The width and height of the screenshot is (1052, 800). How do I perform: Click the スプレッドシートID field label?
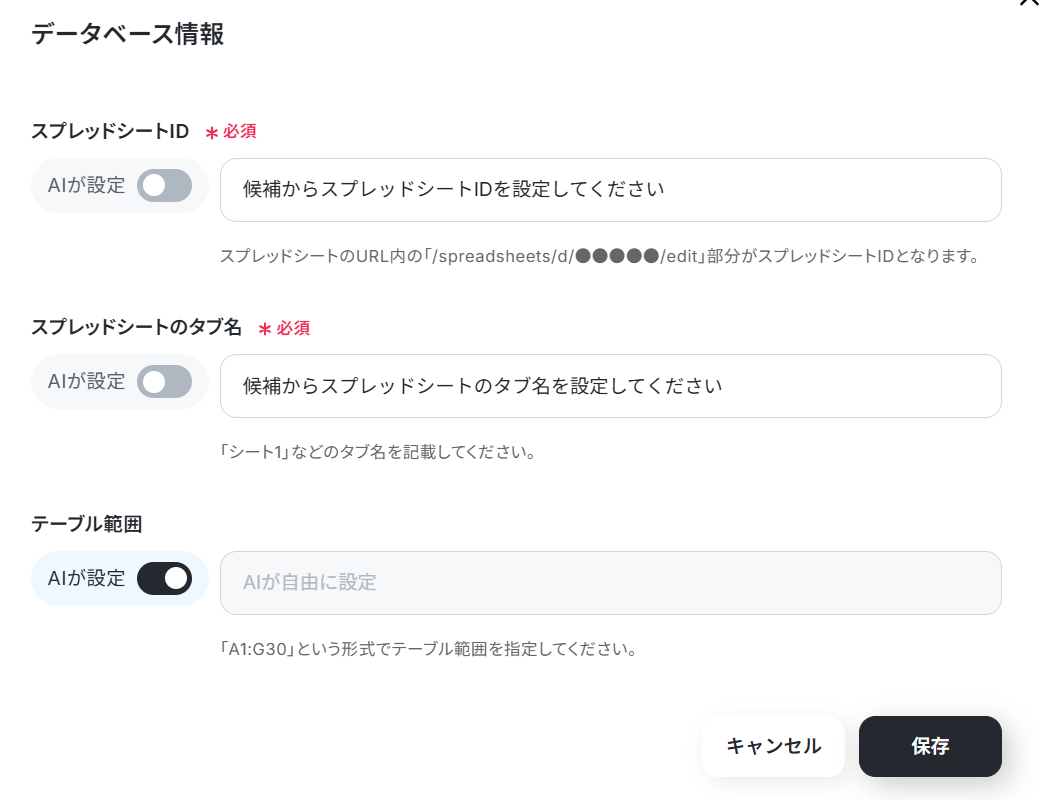110,131
